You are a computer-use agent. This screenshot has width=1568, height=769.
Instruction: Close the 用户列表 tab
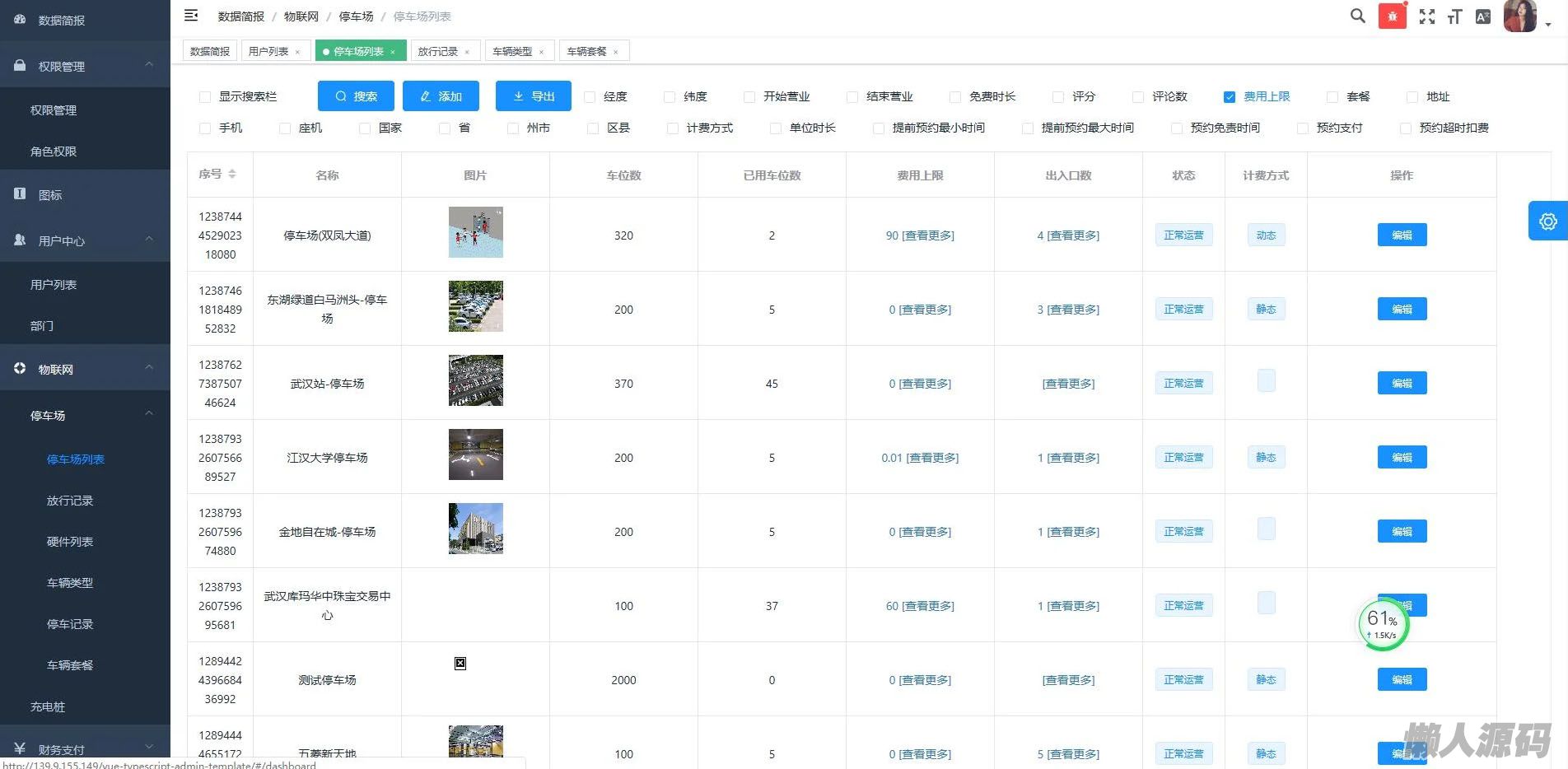point(297,52)
